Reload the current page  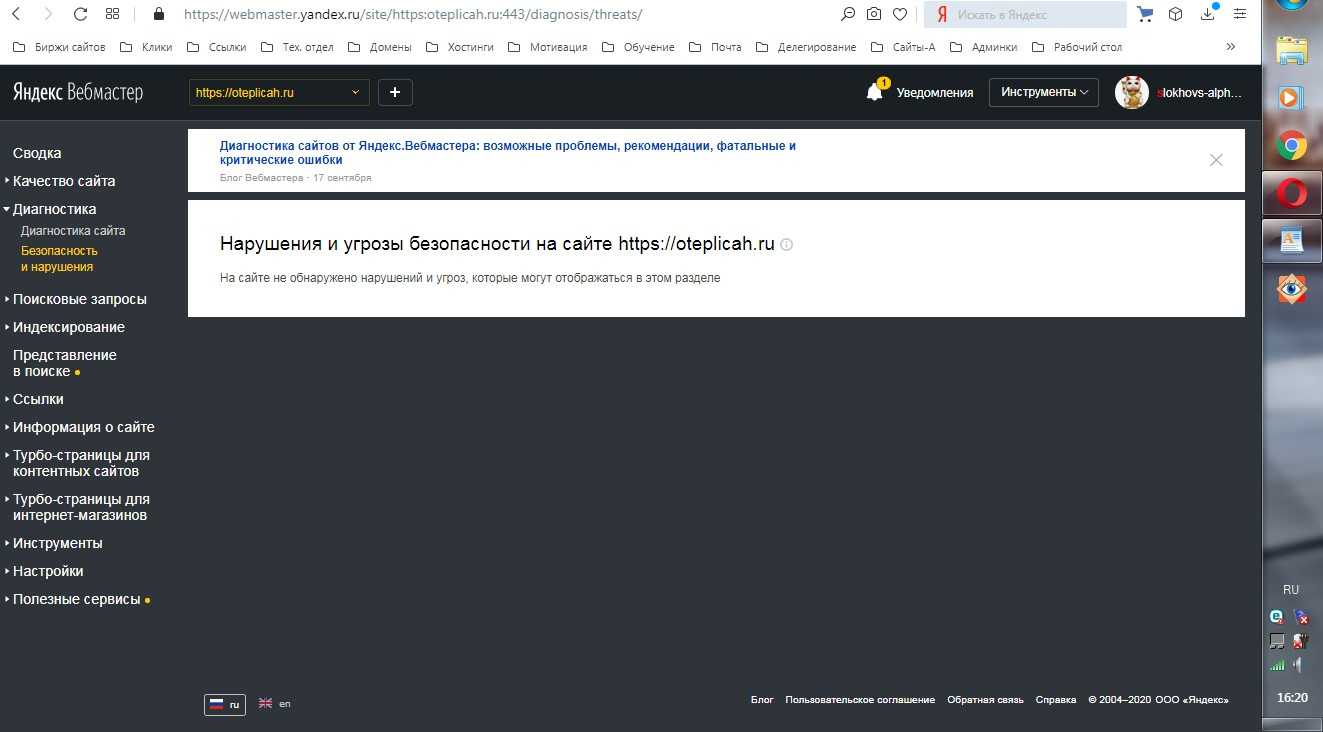pyautogui.click(x=81, y=14)
